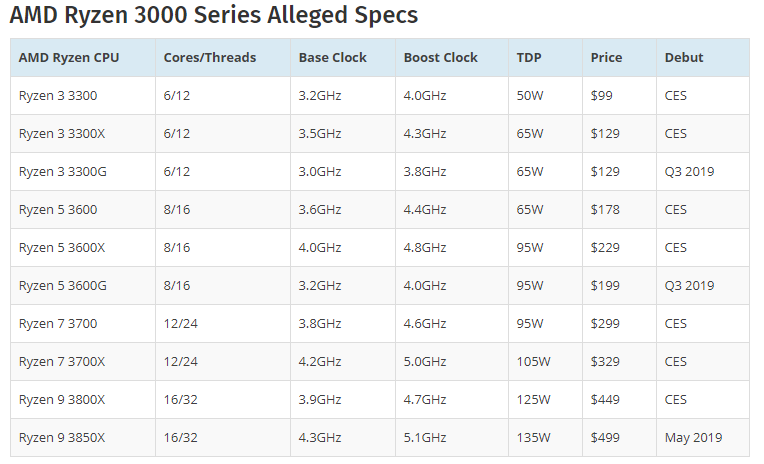764x464 pixels.
Task: Click the $499 price cell
Action: [619, 438]
